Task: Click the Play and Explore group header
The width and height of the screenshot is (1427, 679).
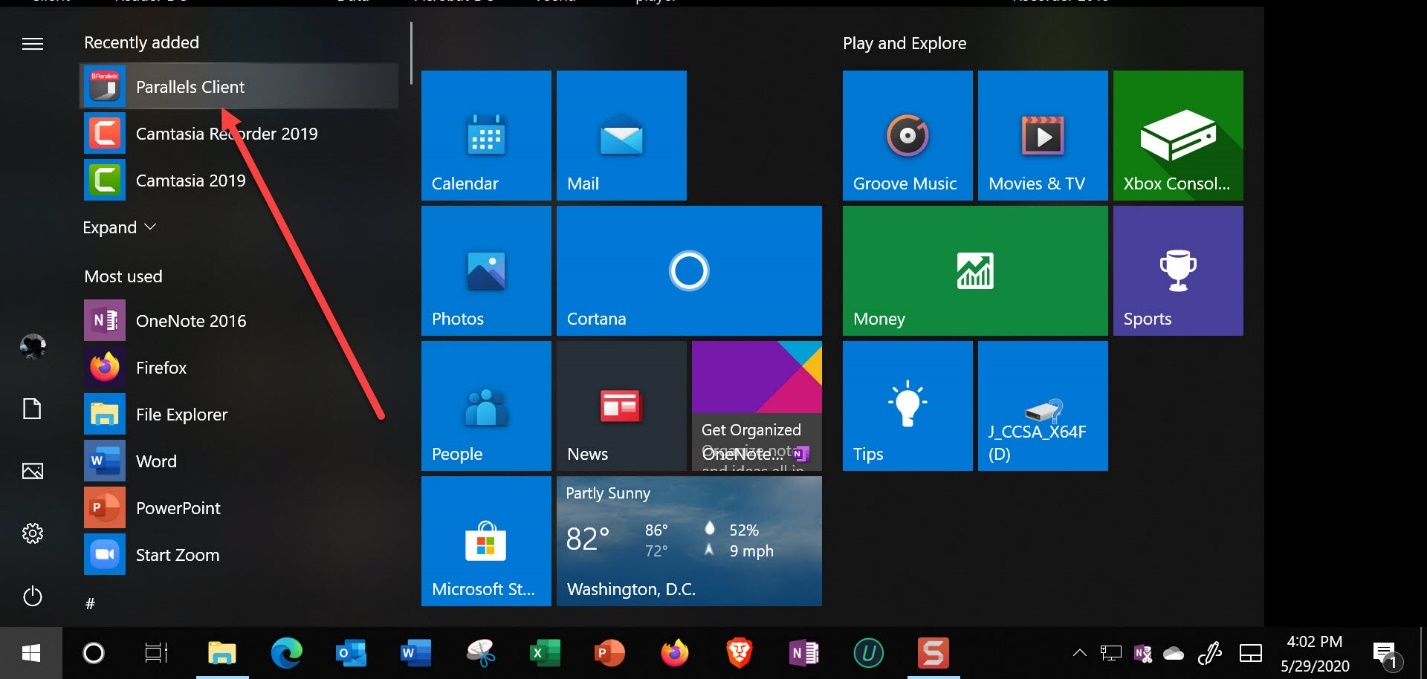Action: pyautogui.click(x=904, y=44)
